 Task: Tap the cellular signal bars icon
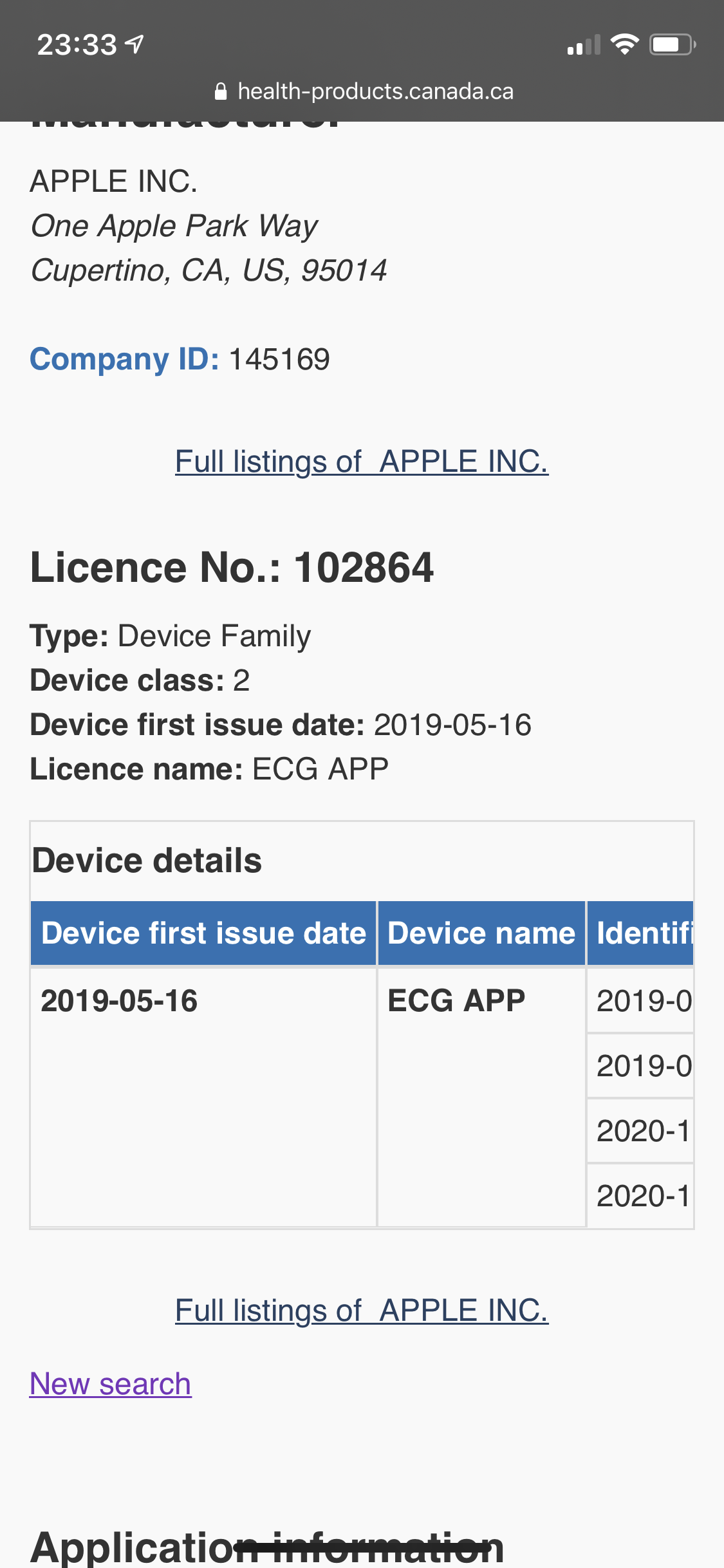point(583,45)
